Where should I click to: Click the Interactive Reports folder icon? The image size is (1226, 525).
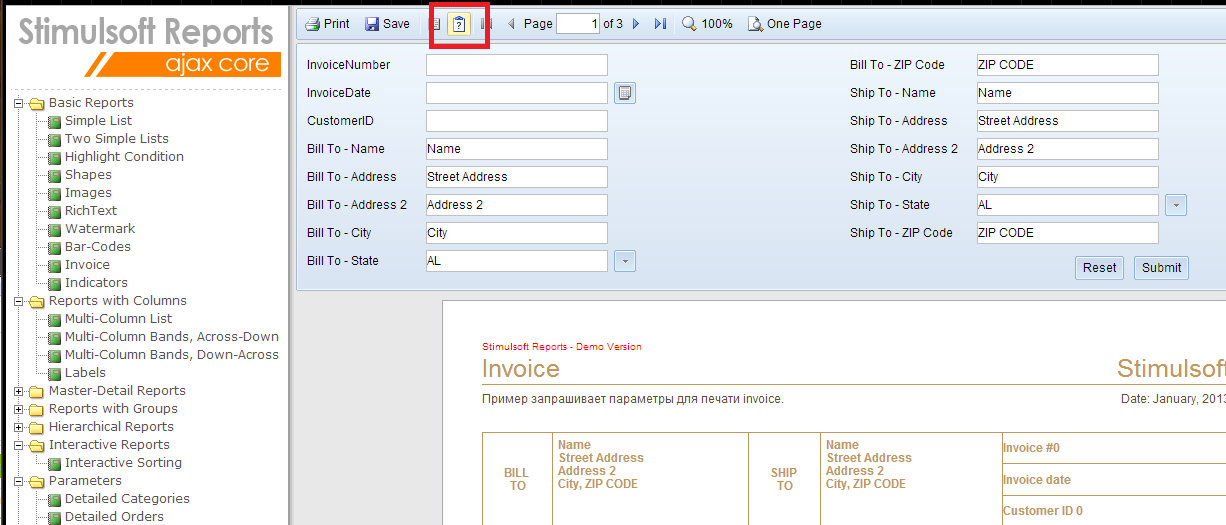point(37,445)
